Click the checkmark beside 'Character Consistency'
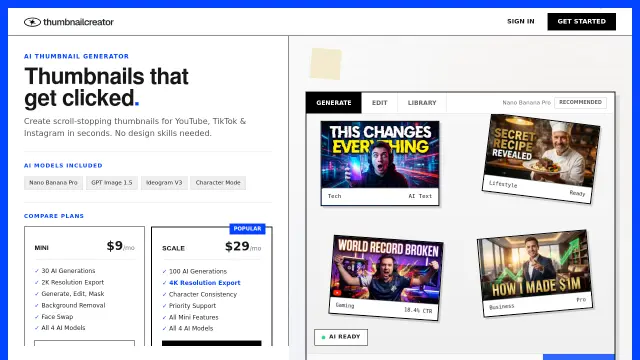The image size is (640, 360). click(x=164, y=294)
